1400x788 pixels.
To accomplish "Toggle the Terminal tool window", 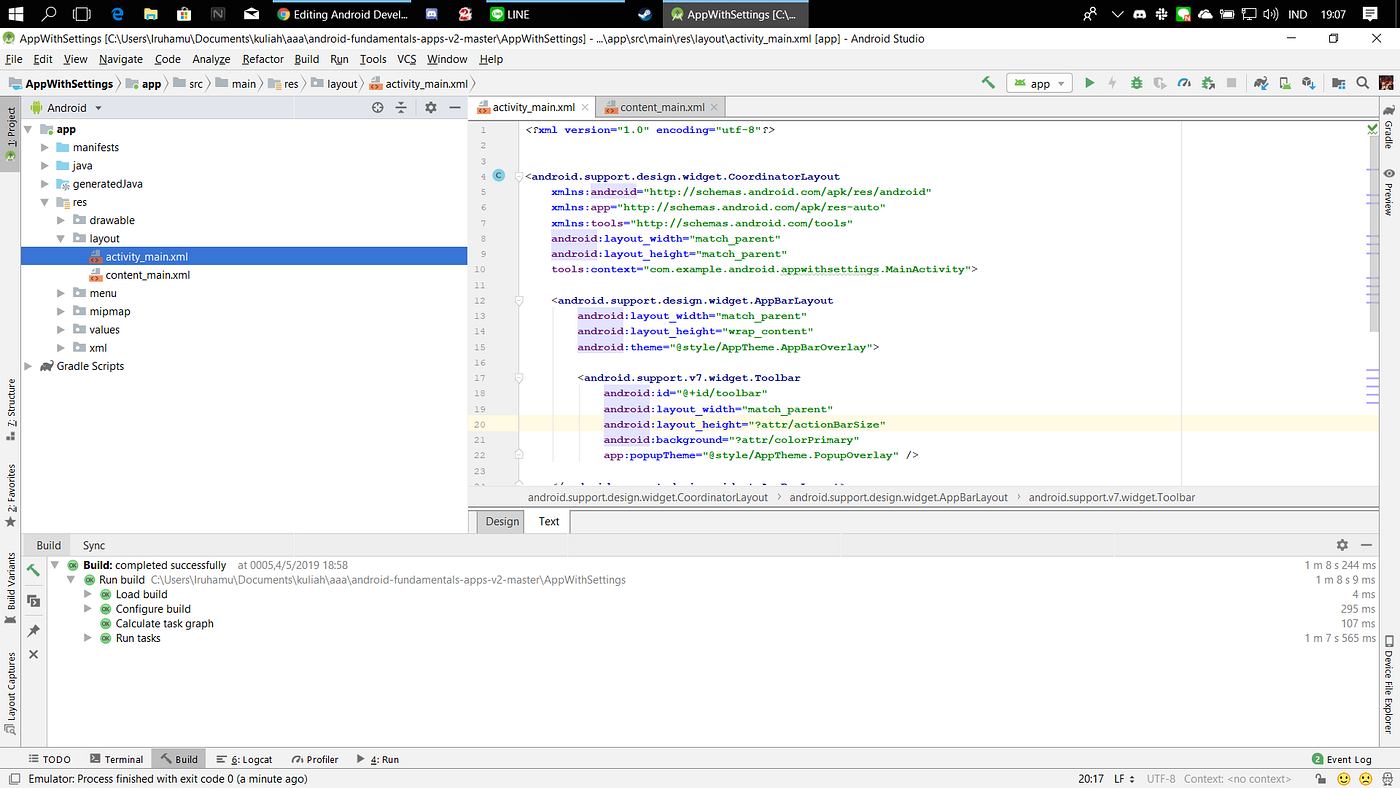I will pyautogui.click(x=116, y=759).
